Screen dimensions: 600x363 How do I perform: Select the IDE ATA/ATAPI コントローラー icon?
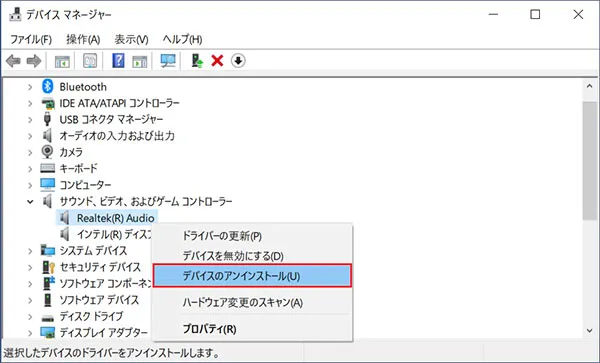pos(48,103)
